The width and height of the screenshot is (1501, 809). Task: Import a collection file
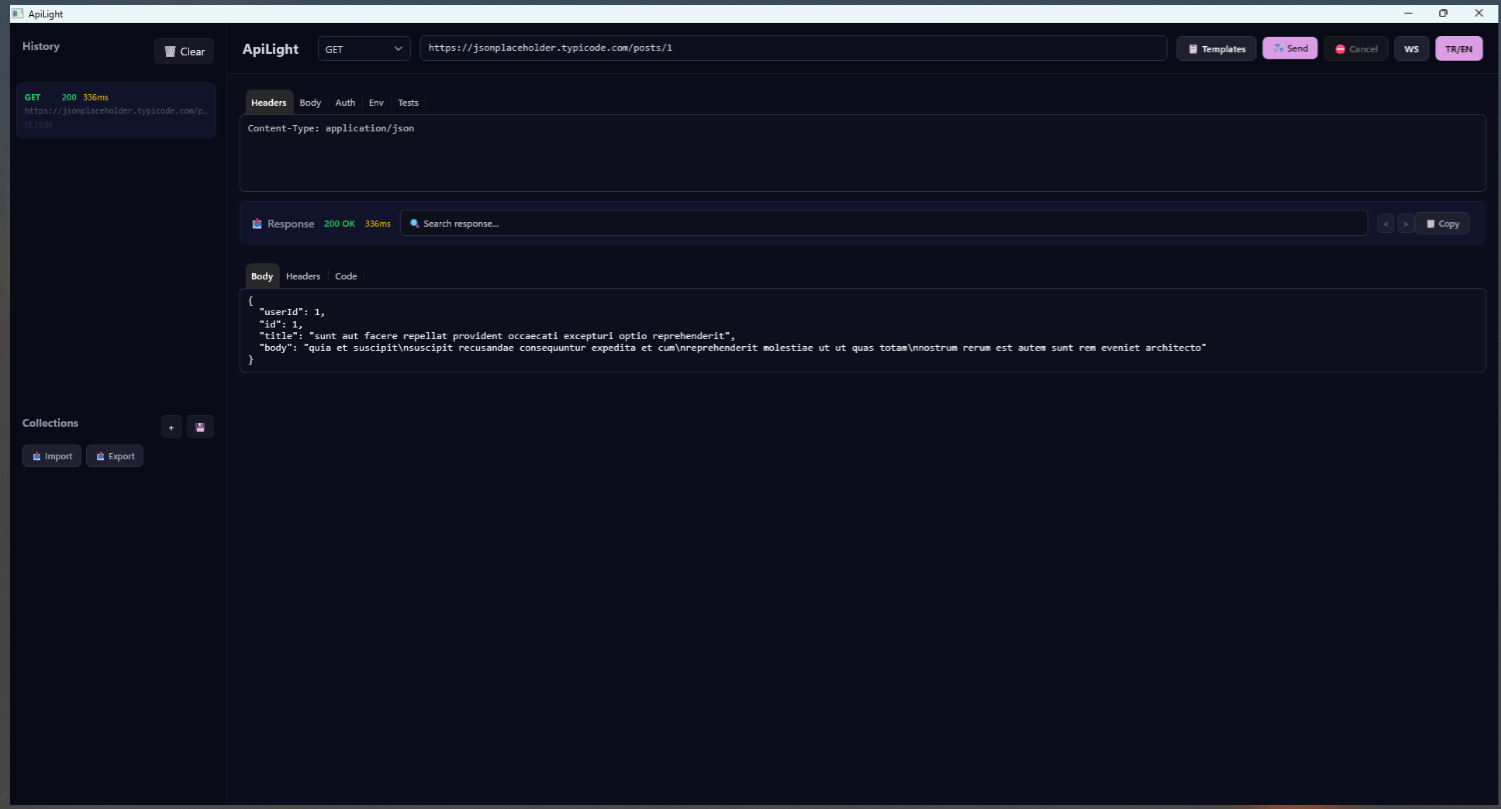(52, 456)
